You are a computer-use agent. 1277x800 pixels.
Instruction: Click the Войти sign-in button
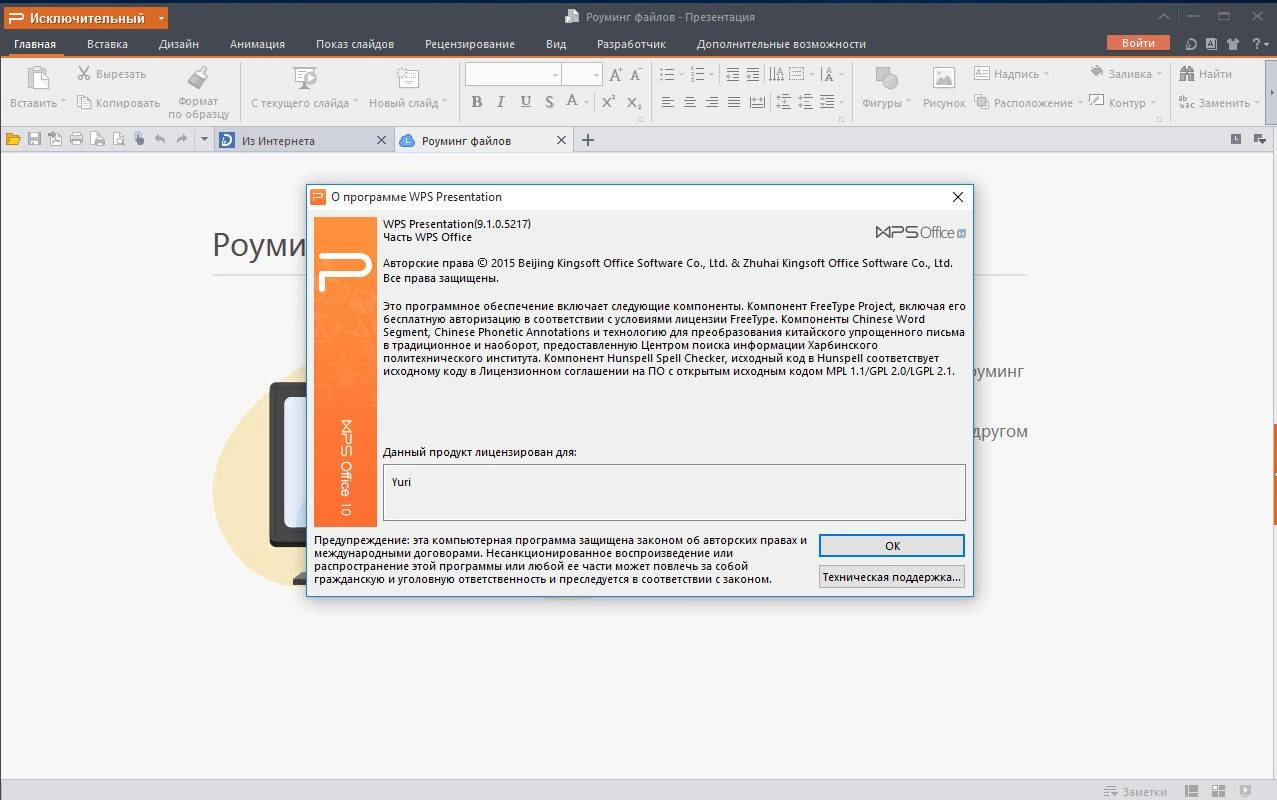(1138, 43)
